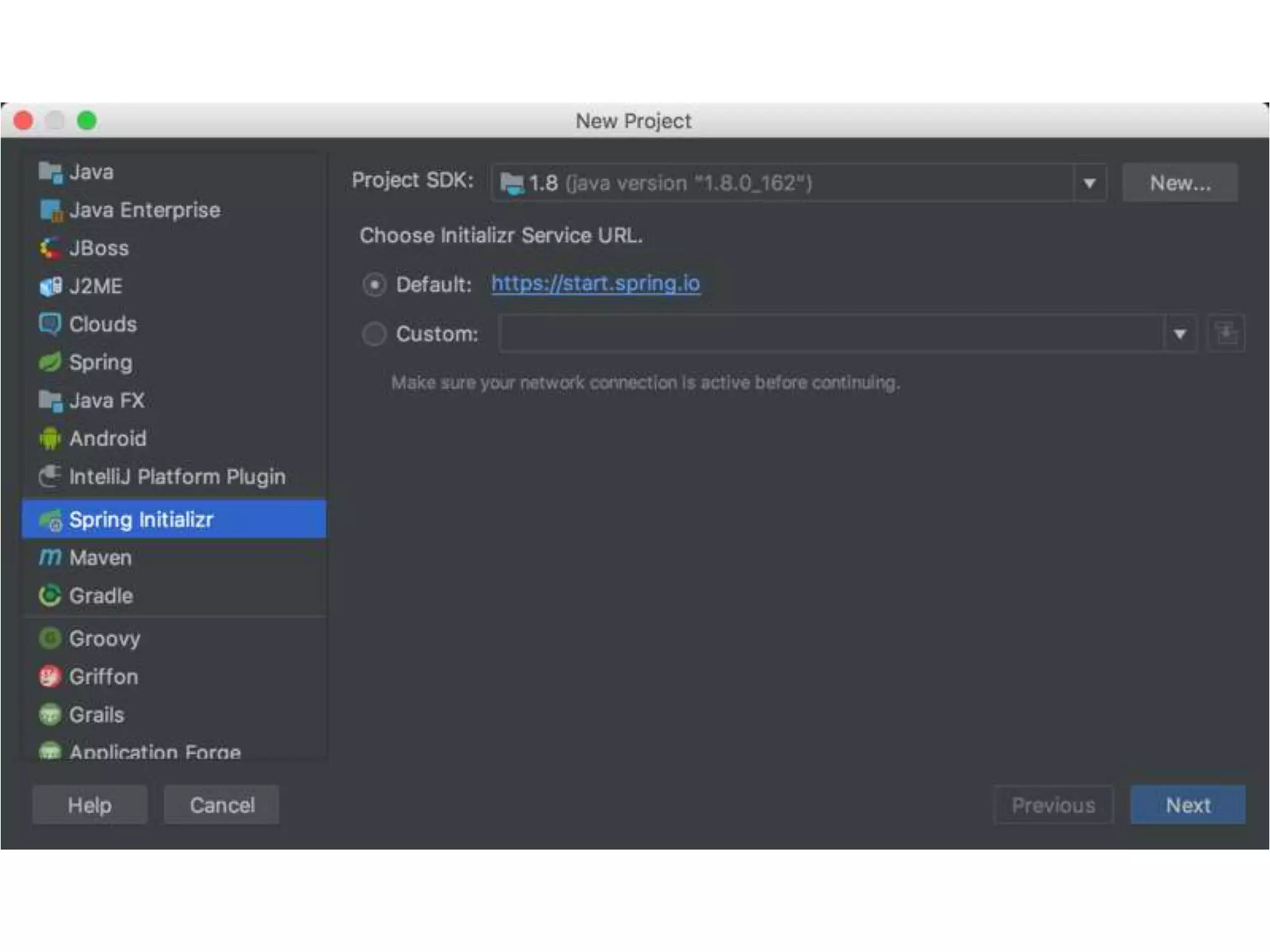This screenshot has height=952, width=1270.
Task: Click the Griffon project icon
Action: pyautogui.click(x=50, y=677)
